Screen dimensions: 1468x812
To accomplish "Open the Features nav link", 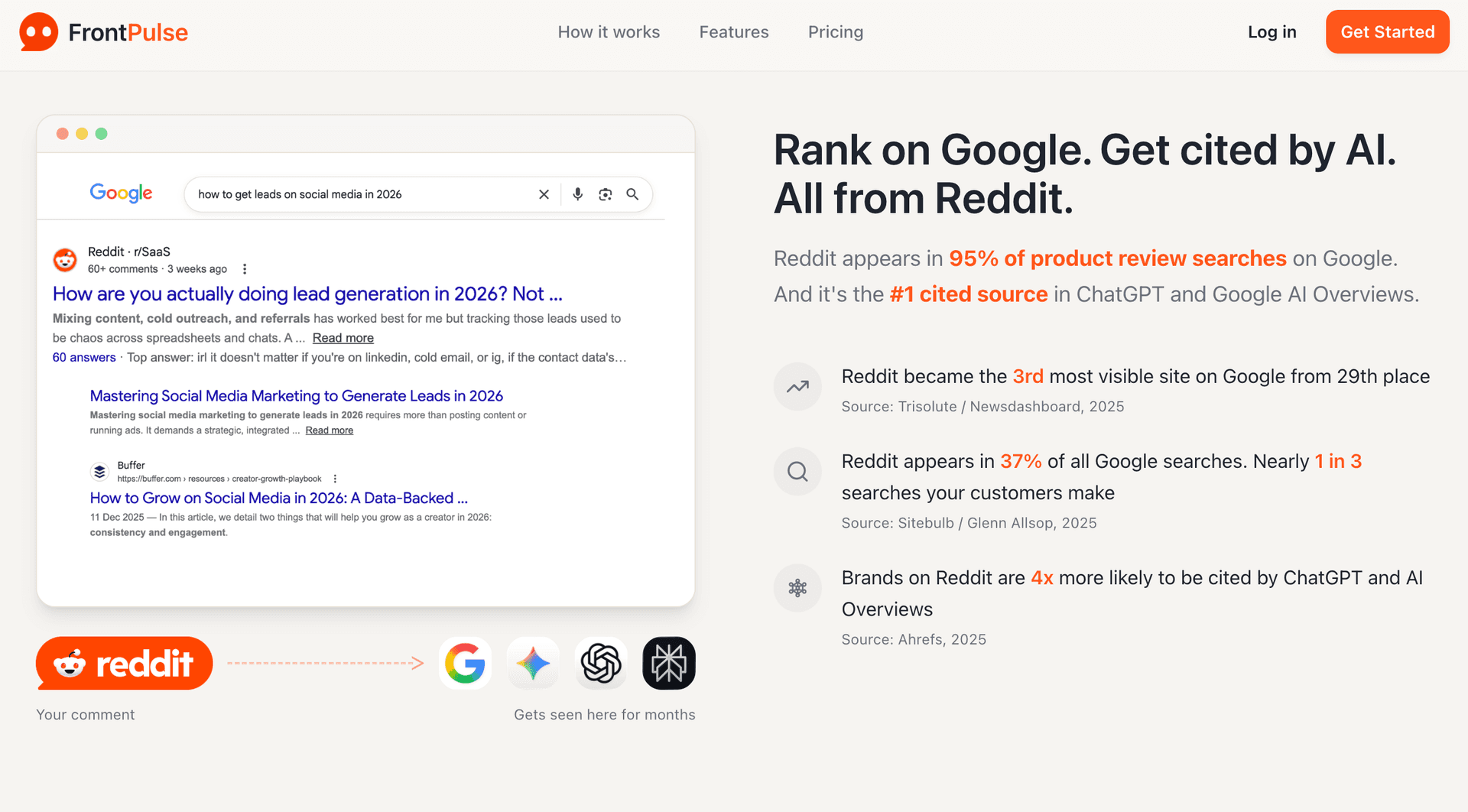I will pyautogui.click(x=734, y=32).
